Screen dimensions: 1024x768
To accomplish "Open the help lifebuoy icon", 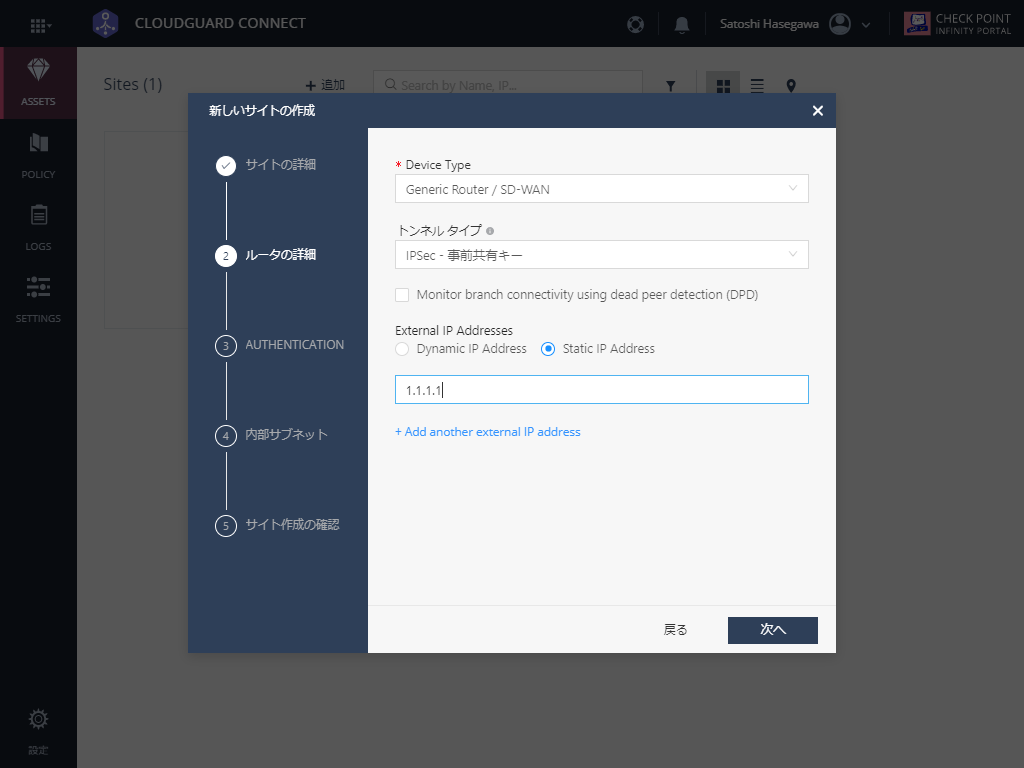I will tap(635, 24).
